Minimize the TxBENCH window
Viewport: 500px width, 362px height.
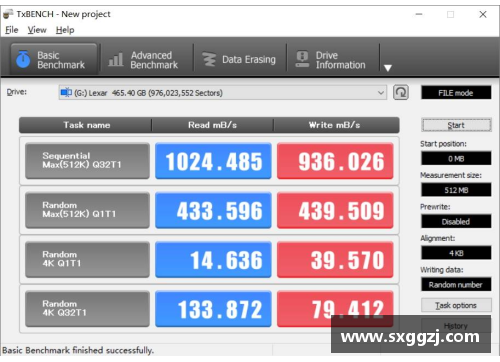419,14
